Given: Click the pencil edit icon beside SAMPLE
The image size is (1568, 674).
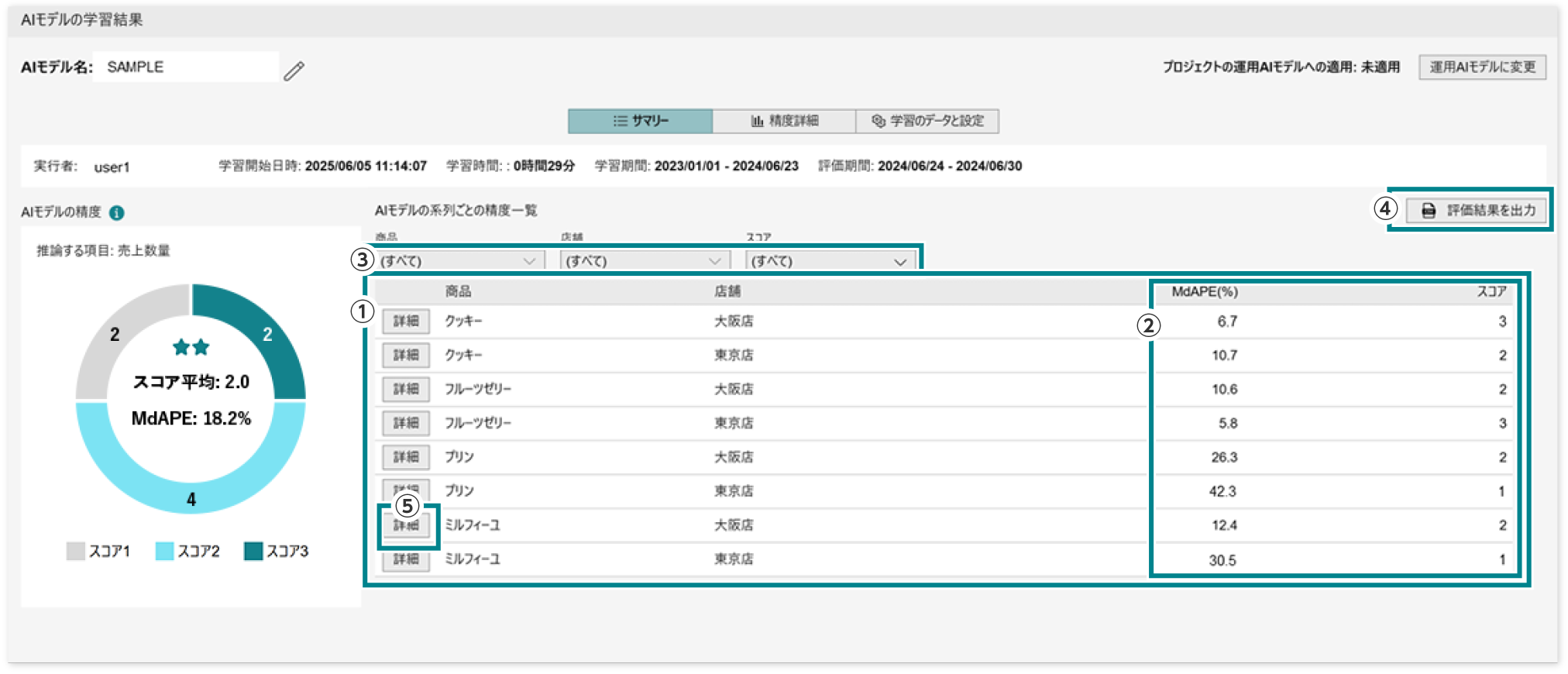Looking at the screenshot, I should pyautogui.click(x=294, y=71).
